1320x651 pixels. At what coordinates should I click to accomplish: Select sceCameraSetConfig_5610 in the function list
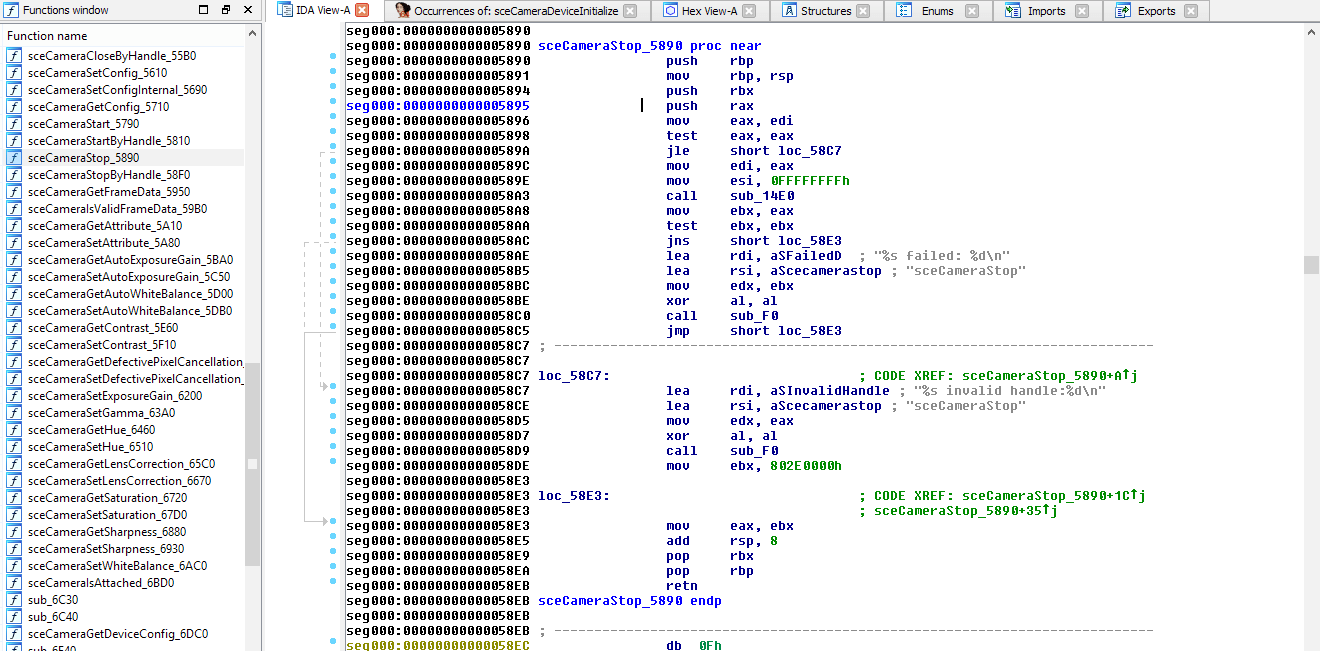pyautogui.click(x=98, y=73)
